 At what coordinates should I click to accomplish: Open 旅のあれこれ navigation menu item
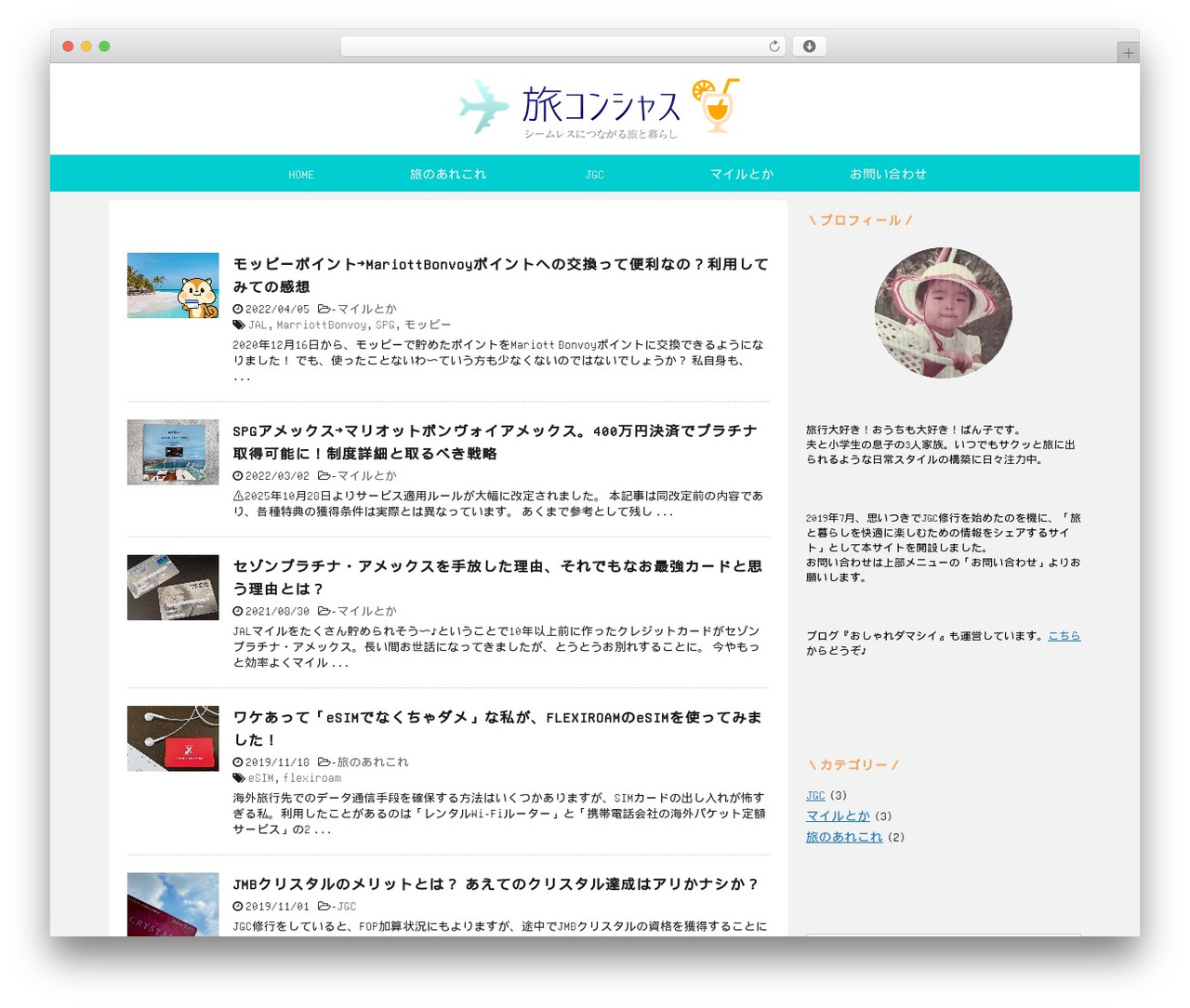click(448, 174)
